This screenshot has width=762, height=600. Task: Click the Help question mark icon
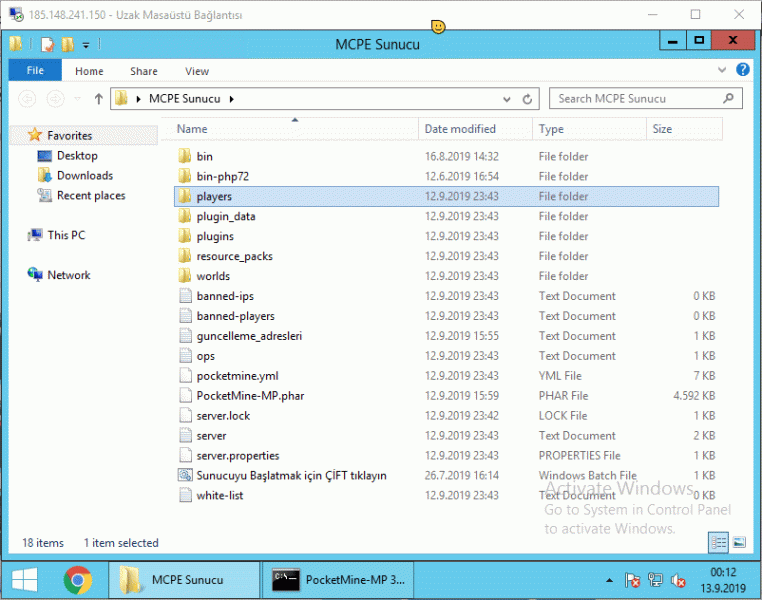click(743, 69)
